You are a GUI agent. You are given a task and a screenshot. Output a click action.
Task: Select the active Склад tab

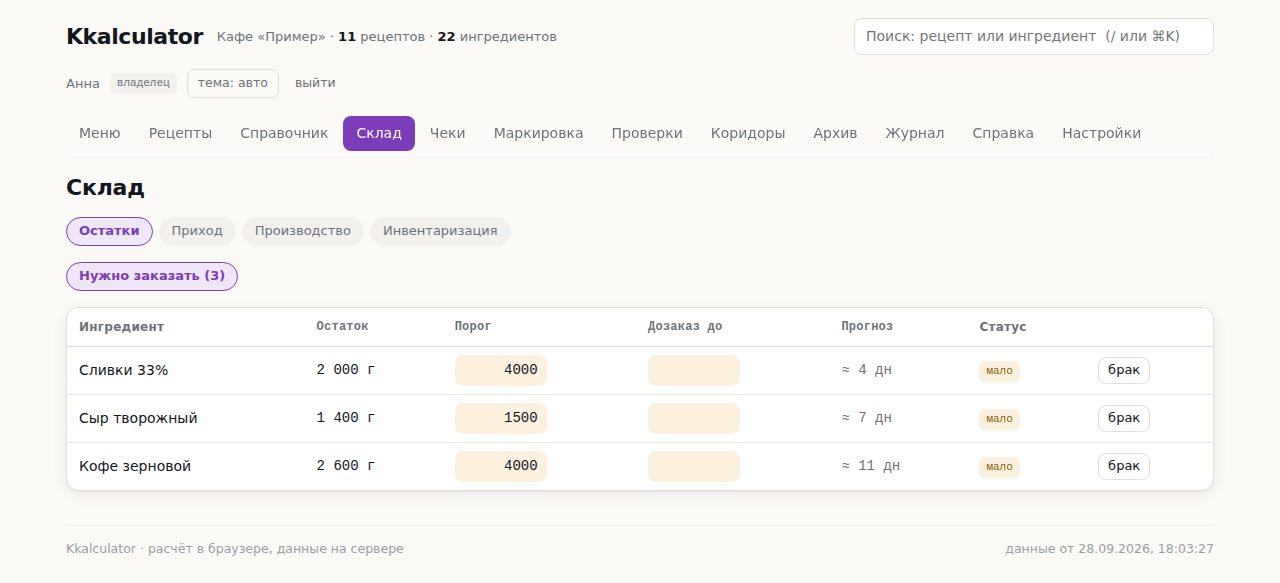(379, 133)
